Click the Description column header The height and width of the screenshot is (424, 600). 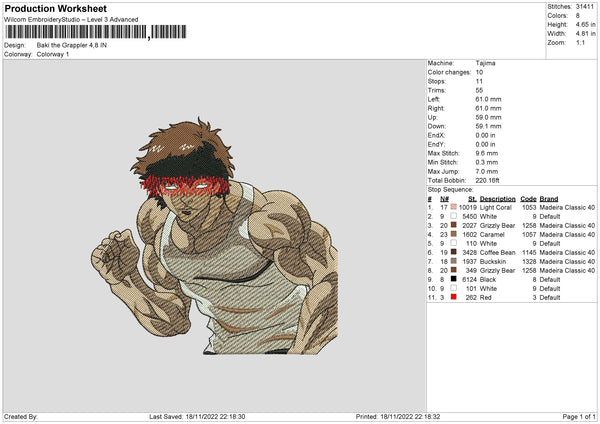tap(497, 199)
